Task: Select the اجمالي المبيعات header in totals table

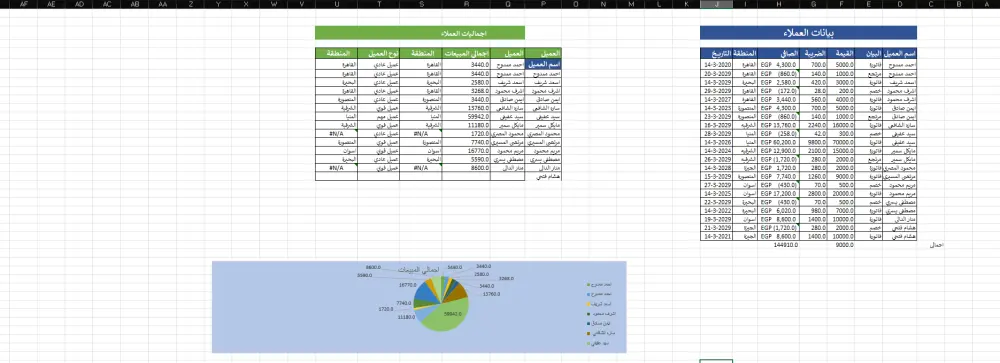Action: tap(466, 54)
